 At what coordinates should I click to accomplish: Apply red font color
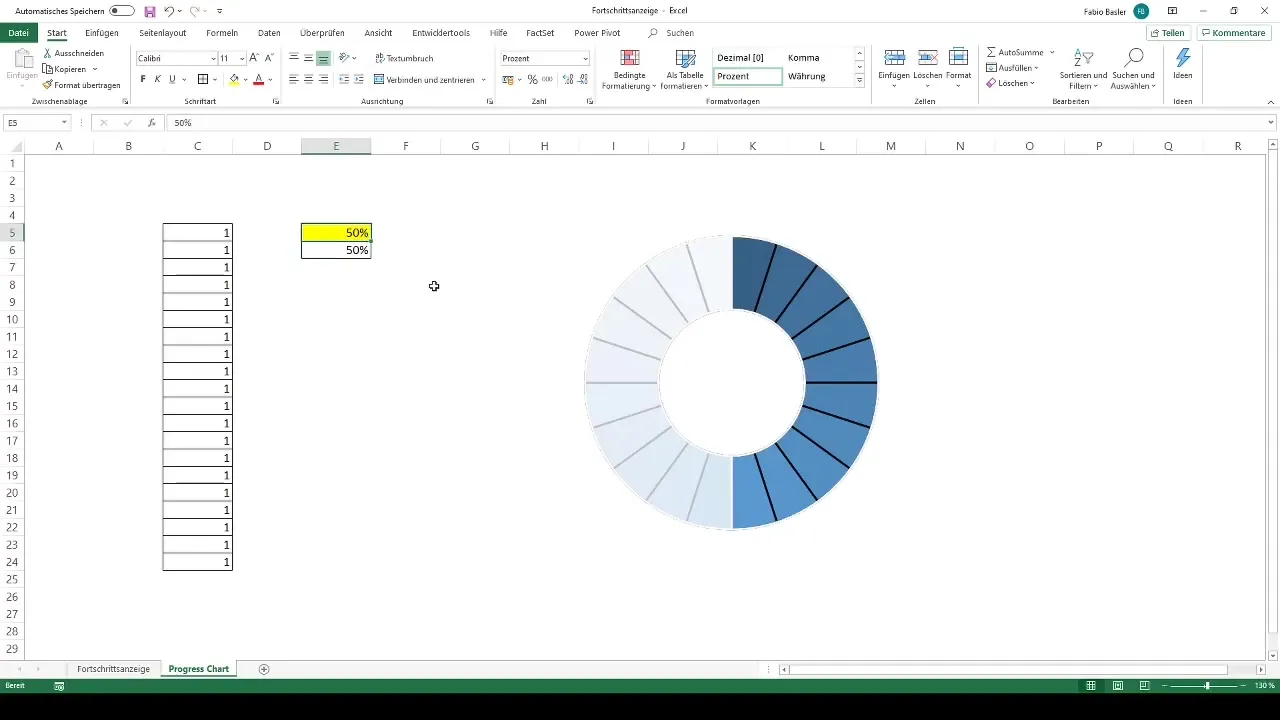tap(258, 79)
